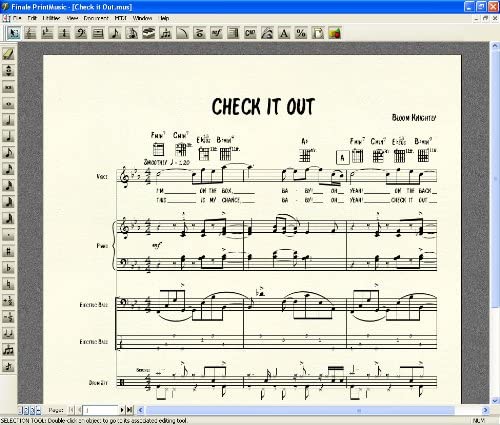
Task: Go to the last page button
Action: [130, 410]
